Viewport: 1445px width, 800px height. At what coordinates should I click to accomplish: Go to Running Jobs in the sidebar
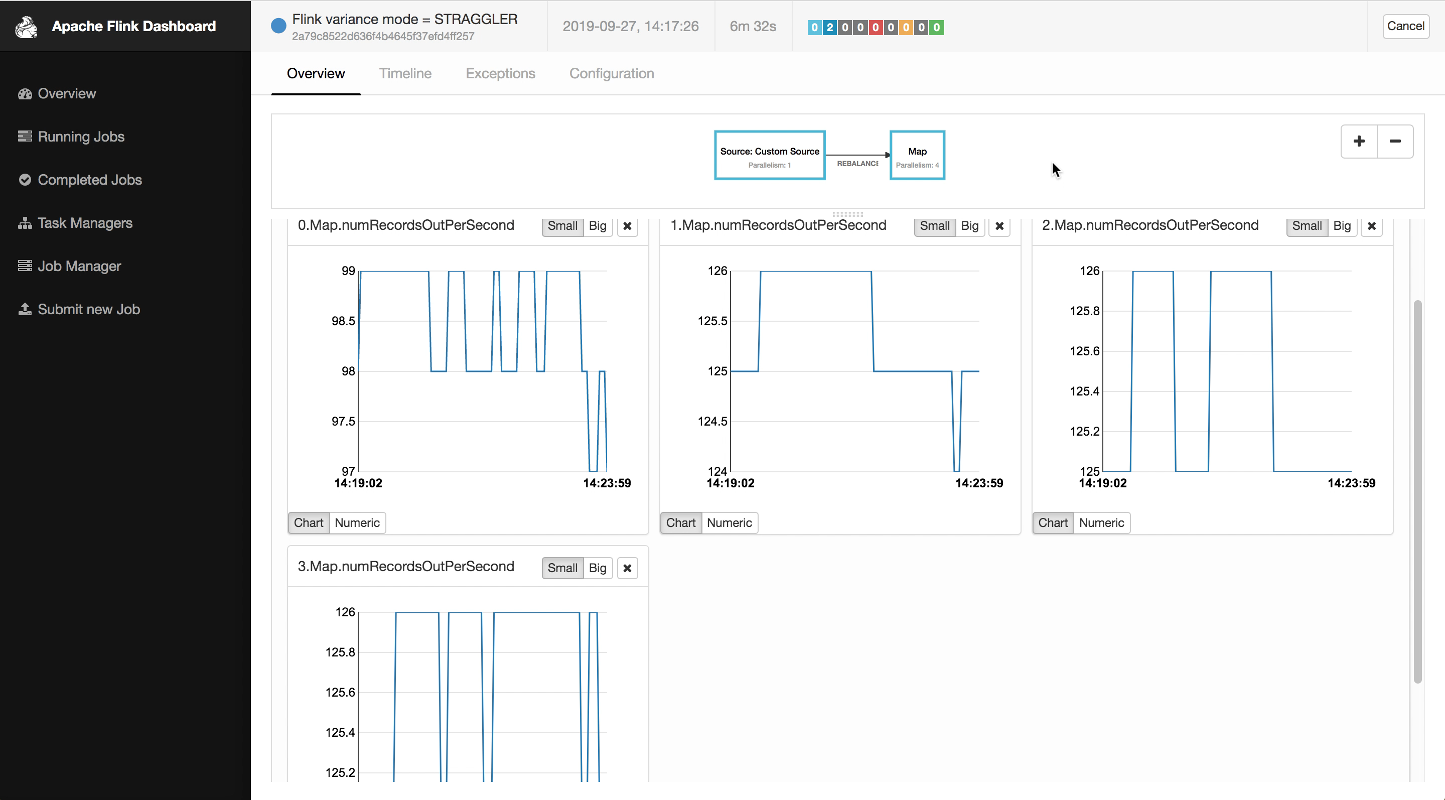click(x=81, y=137)
